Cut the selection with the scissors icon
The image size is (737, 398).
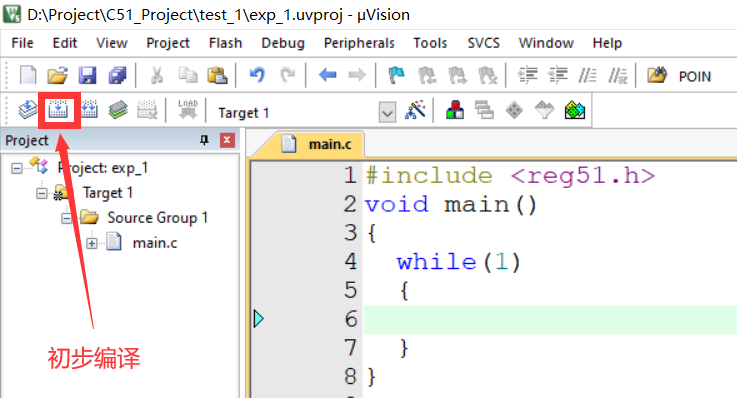[x=157, y=75]
